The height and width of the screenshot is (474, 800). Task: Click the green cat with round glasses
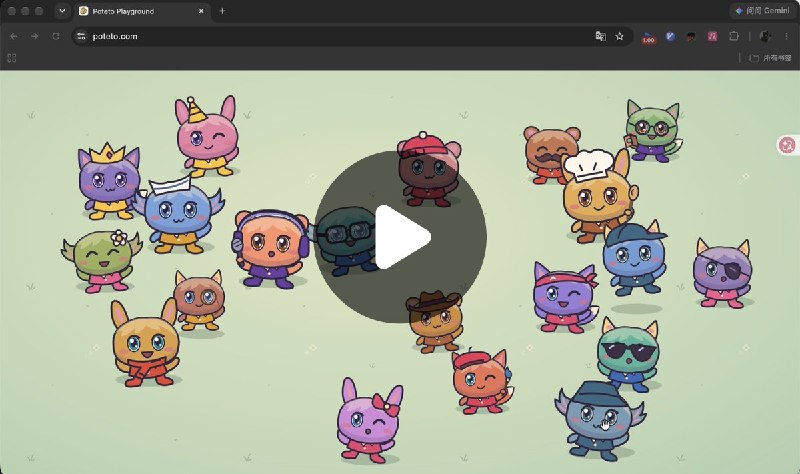[x=653, y=132]
